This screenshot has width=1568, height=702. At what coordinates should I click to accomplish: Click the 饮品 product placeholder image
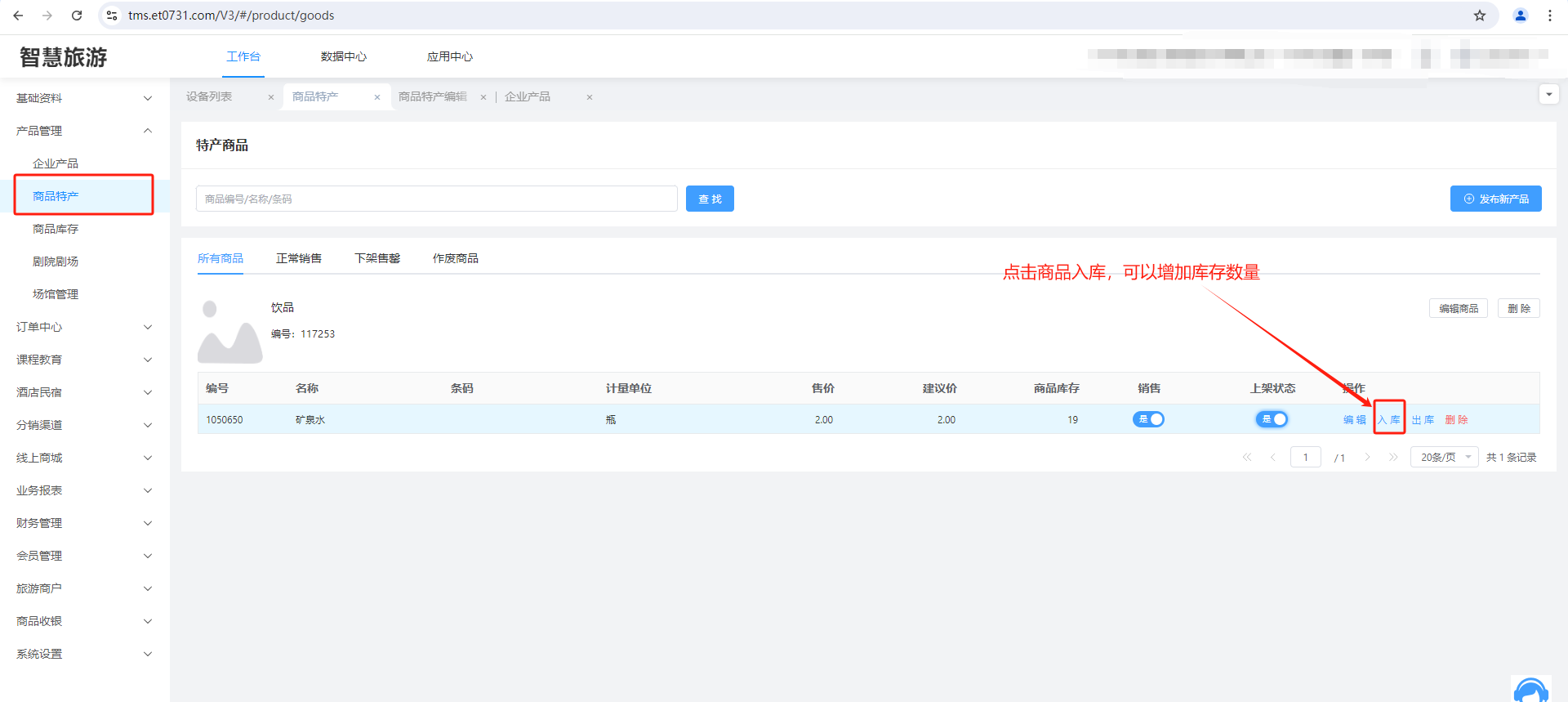pos(229,332)
